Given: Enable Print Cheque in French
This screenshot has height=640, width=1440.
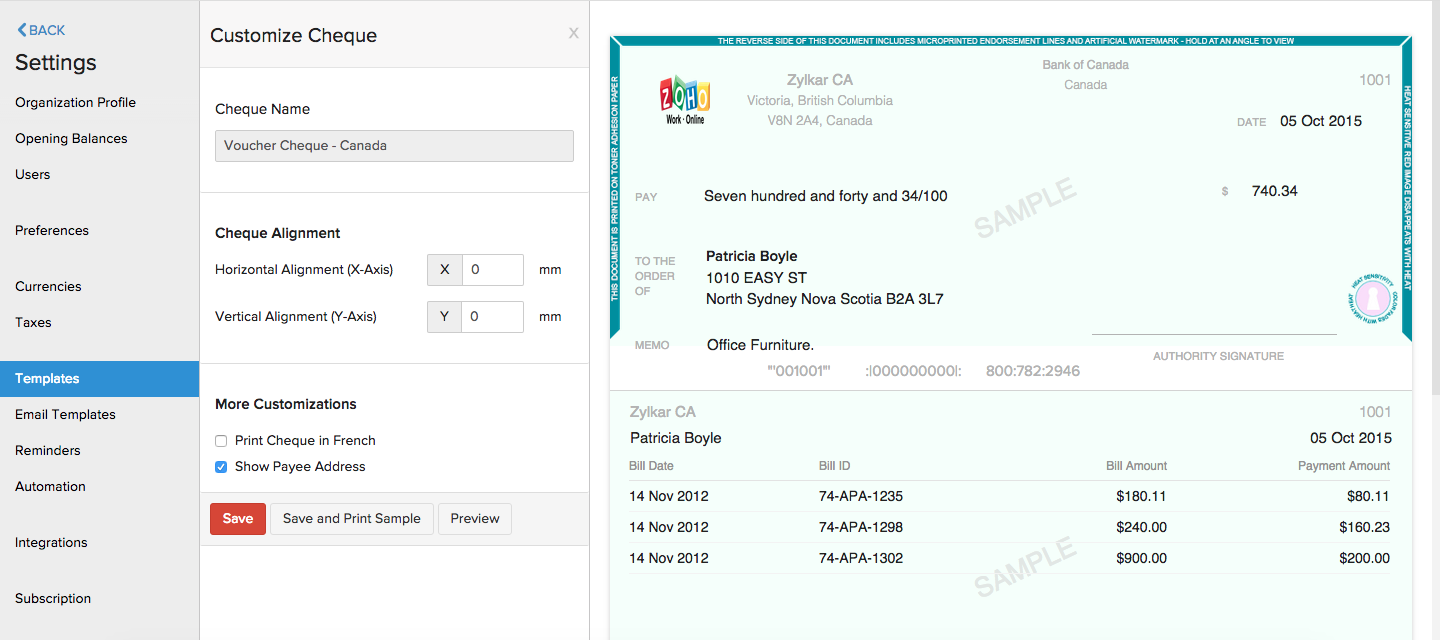Looking at the screenshot, I should click(x=221, y=441).
